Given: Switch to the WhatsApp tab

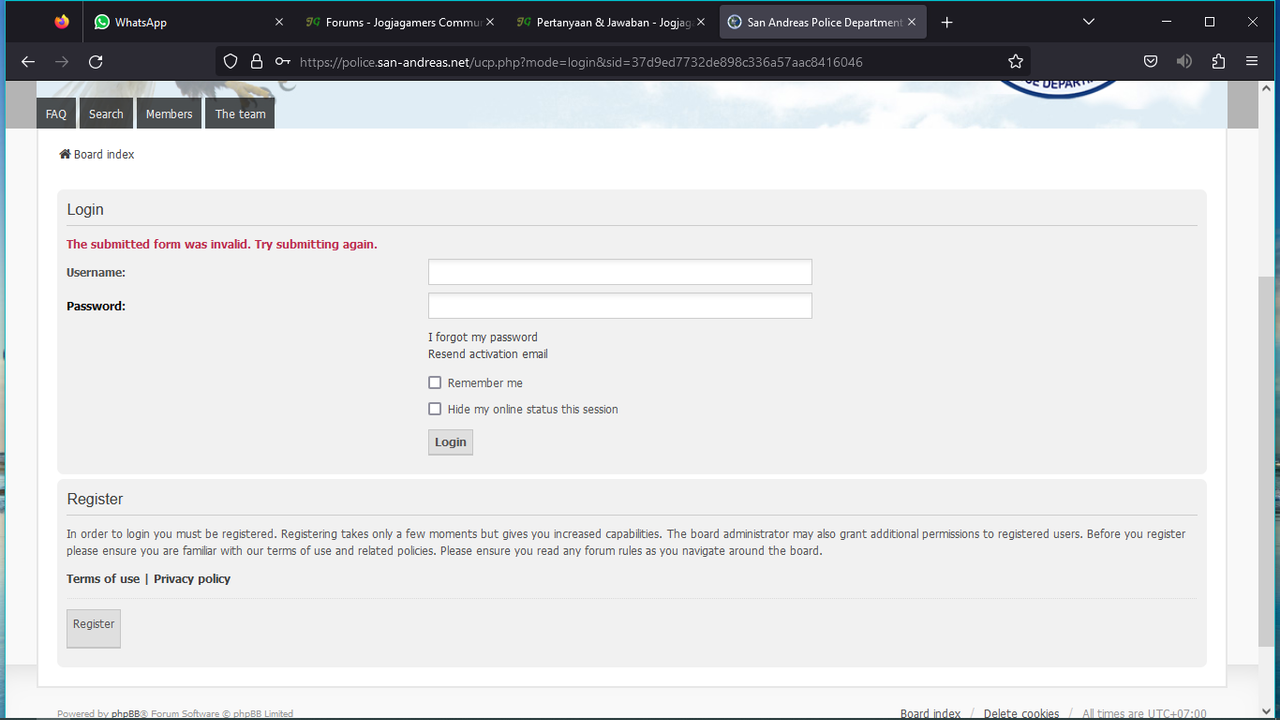Looking at the screenshot, I should pyautogui.click(x=187, y=22).
